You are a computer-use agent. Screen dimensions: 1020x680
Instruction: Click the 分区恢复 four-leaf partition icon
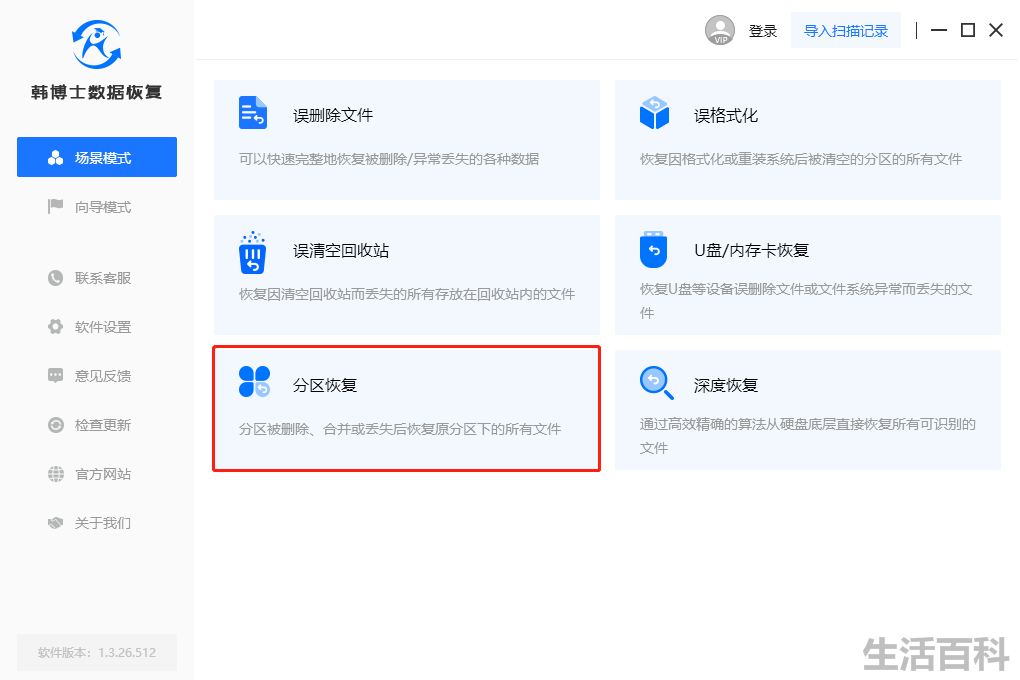(x=254, y=381)
